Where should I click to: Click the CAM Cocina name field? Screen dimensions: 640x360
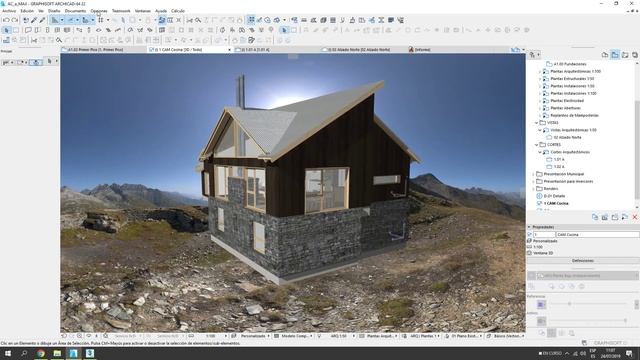click(x=597, y=235)
